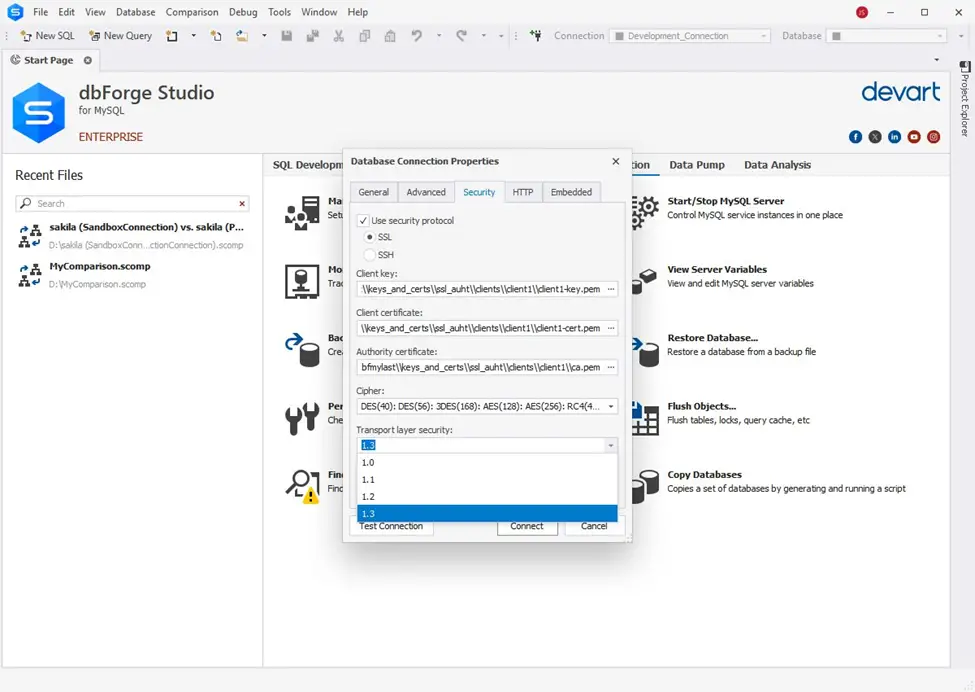Click the Start/Stop MySQL Server link
The width and height of the screenshot is (975, 692).
coord(726,201)
